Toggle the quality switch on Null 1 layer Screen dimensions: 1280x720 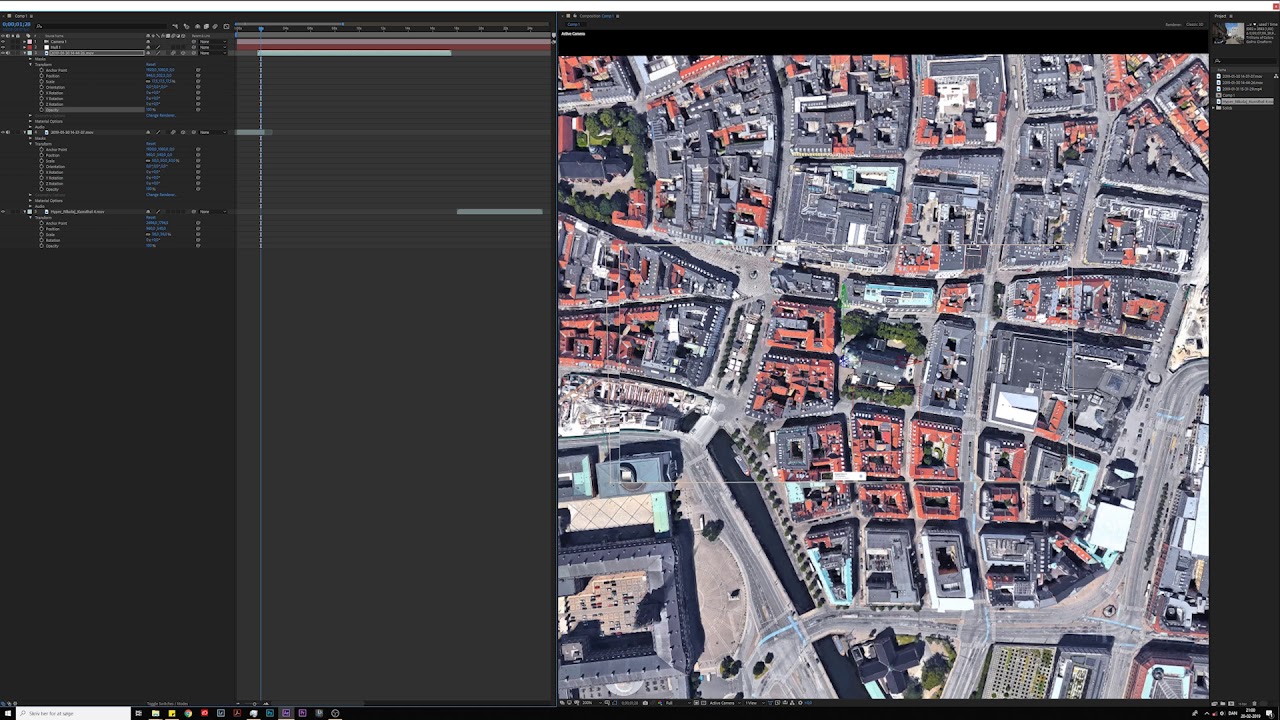158,47
